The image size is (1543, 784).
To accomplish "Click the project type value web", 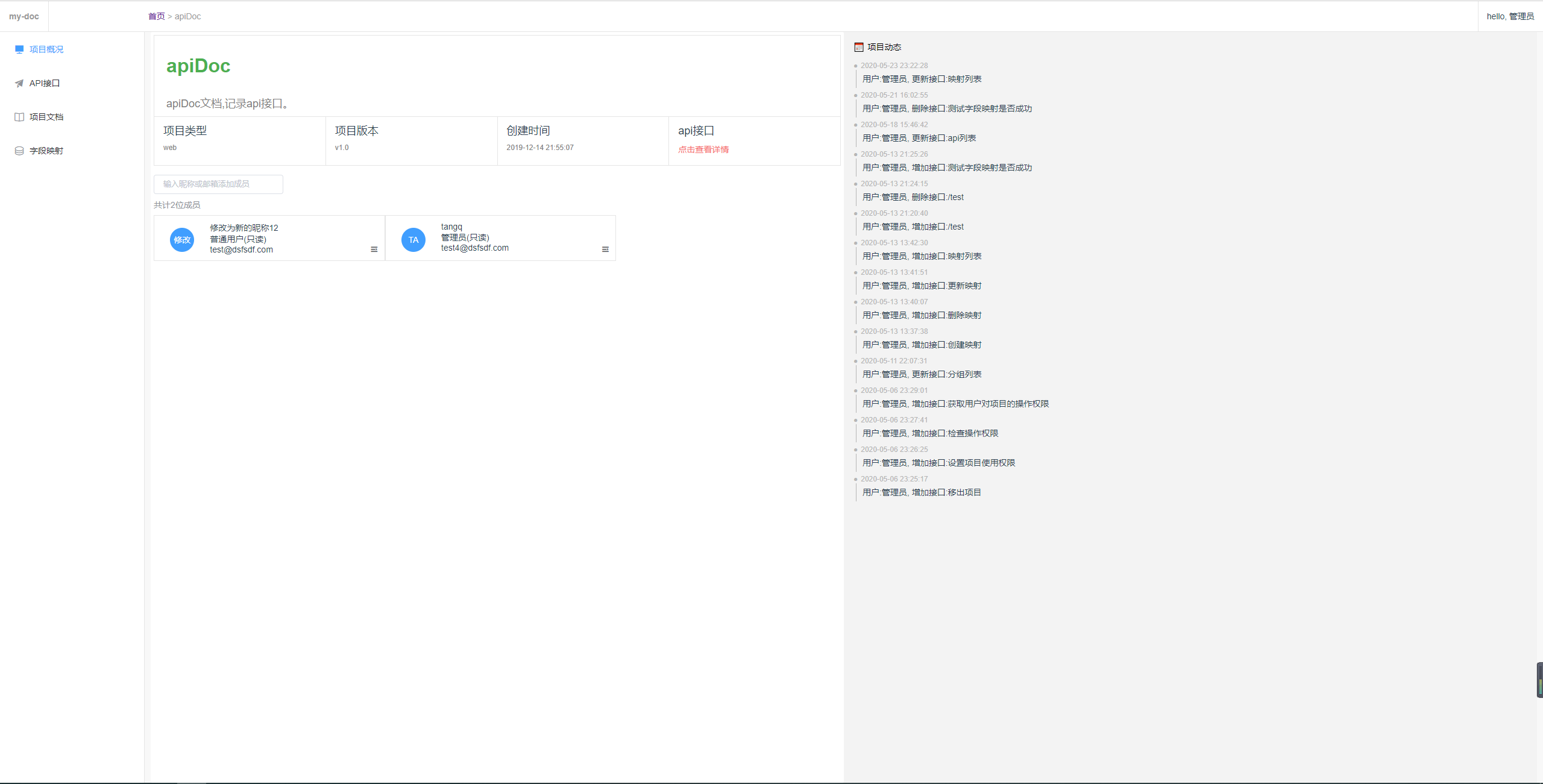I will click(x=170, y=148).
